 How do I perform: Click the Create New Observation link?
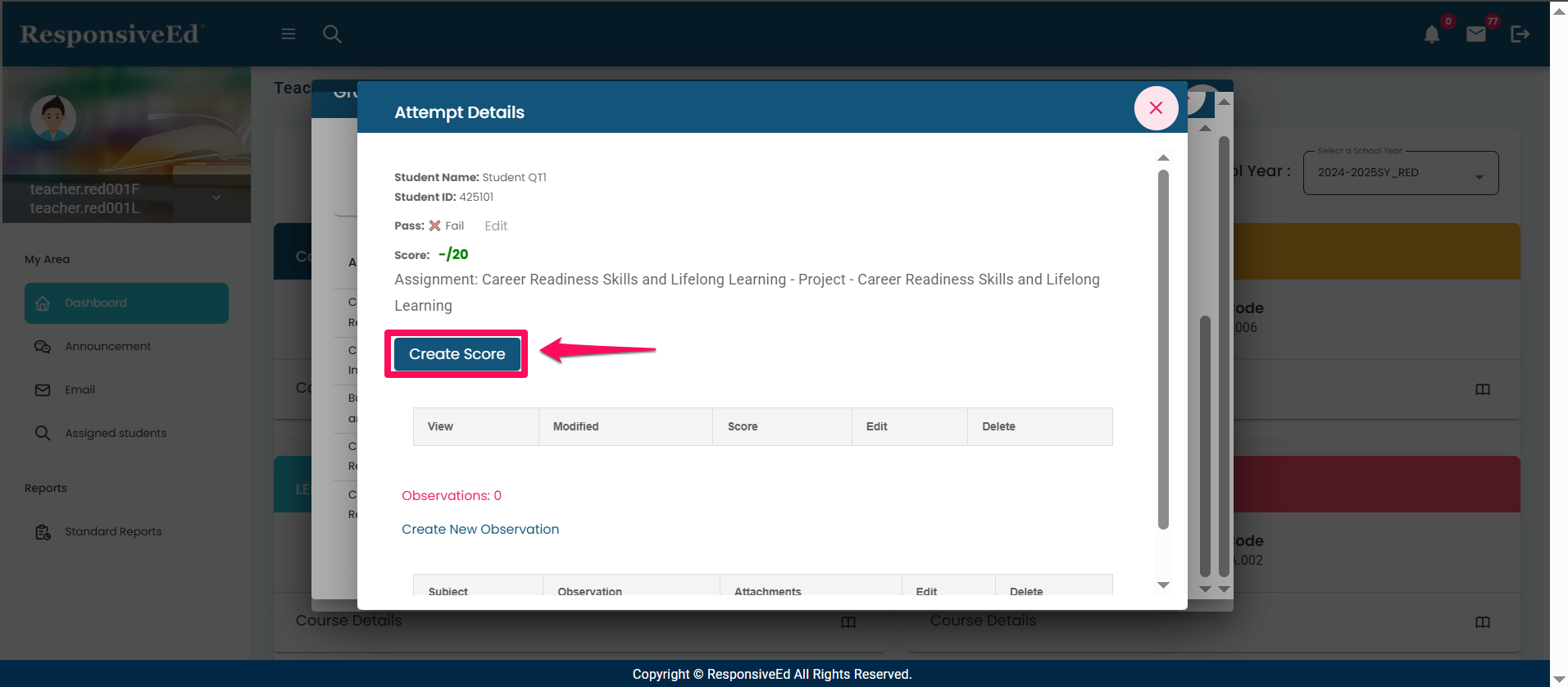(x=480, y=530)
